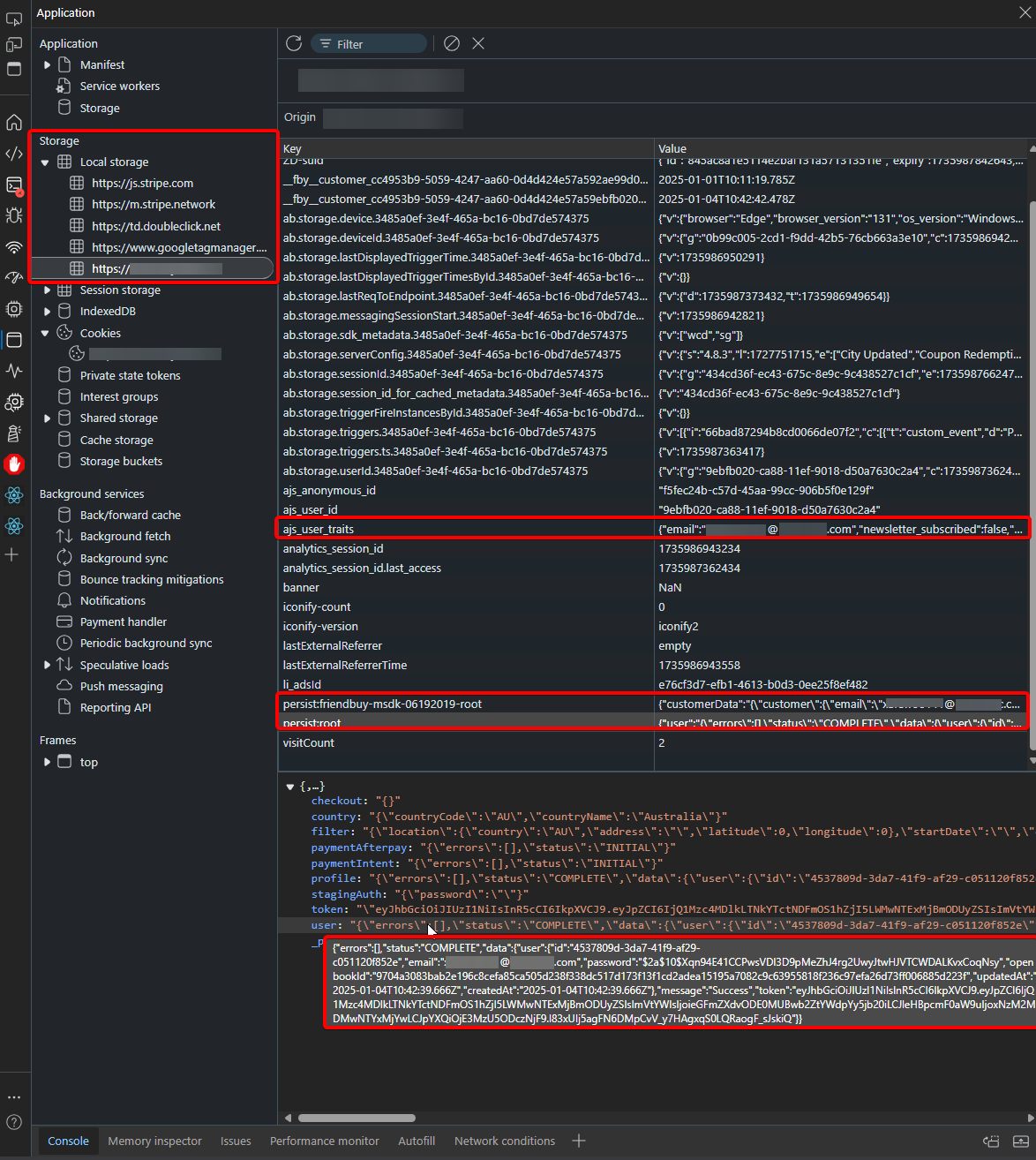Switch to the Network conditions drawer tab

pyautogui.click(x=504, y=1141)
